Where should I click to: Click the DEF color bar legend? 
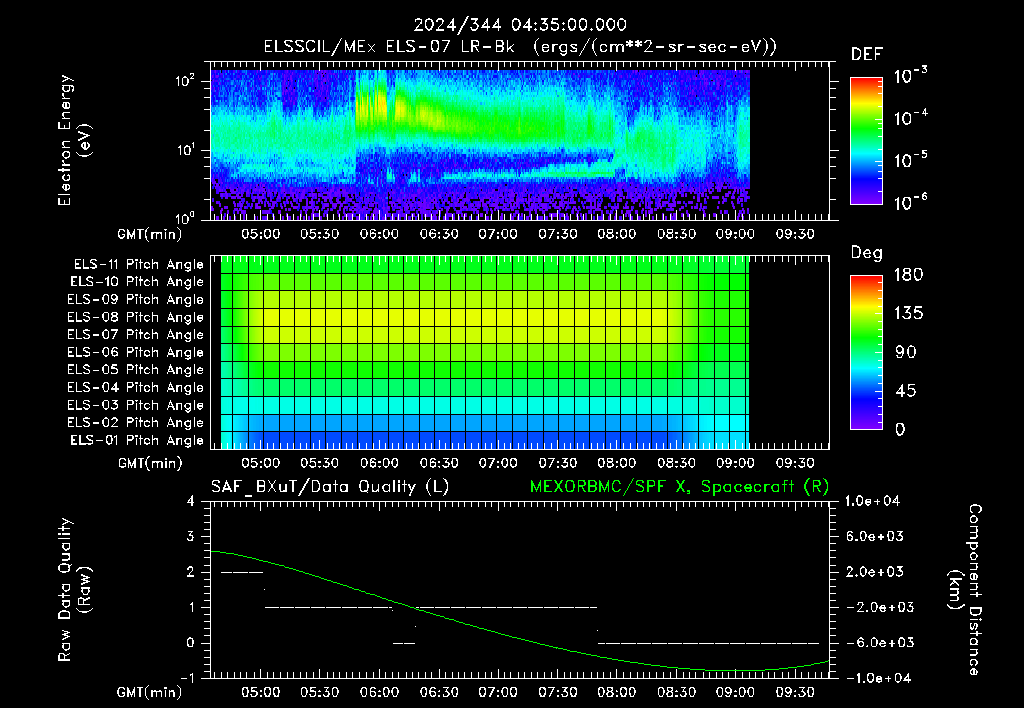coord(866,141)
